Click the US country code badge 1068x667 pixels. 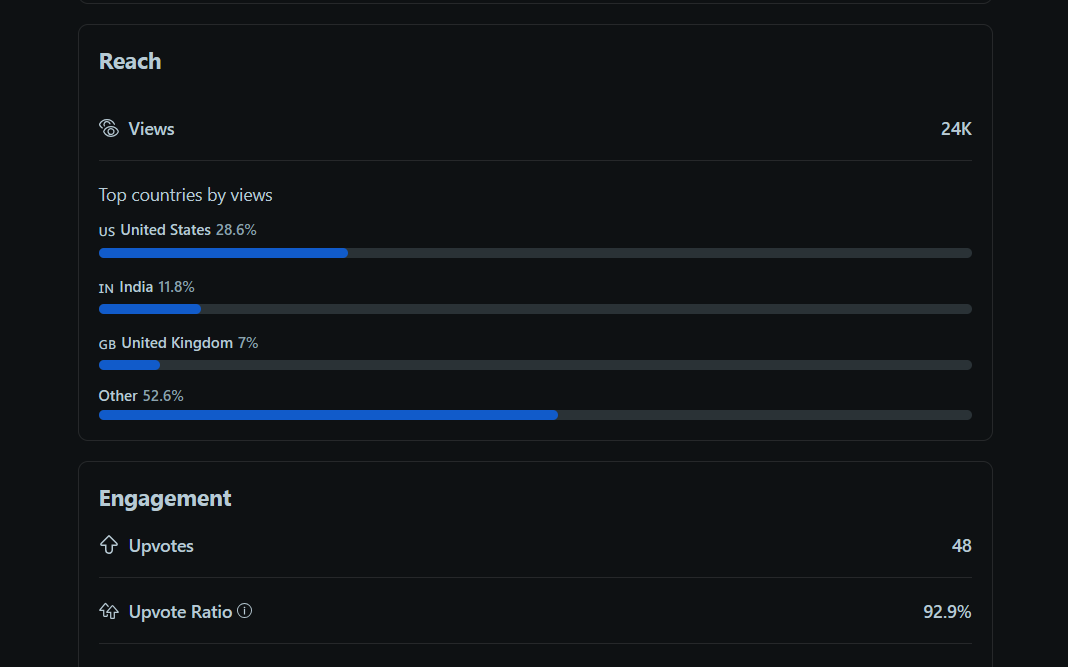pos(107,232)
